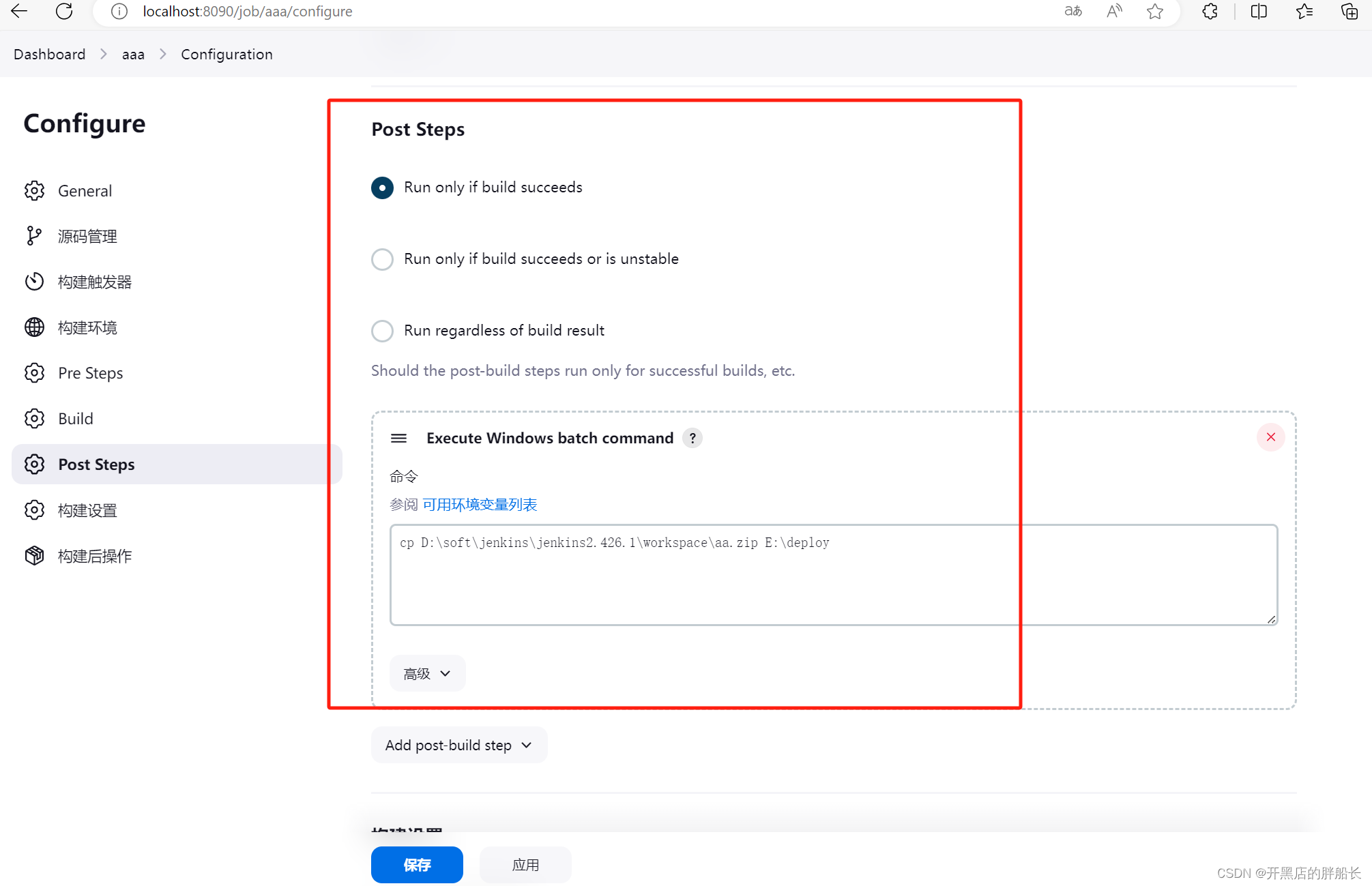Viewport: 1372px width, 886px height.
Task: Open aaa job breadcrumb link
Action: coord(133,54)
